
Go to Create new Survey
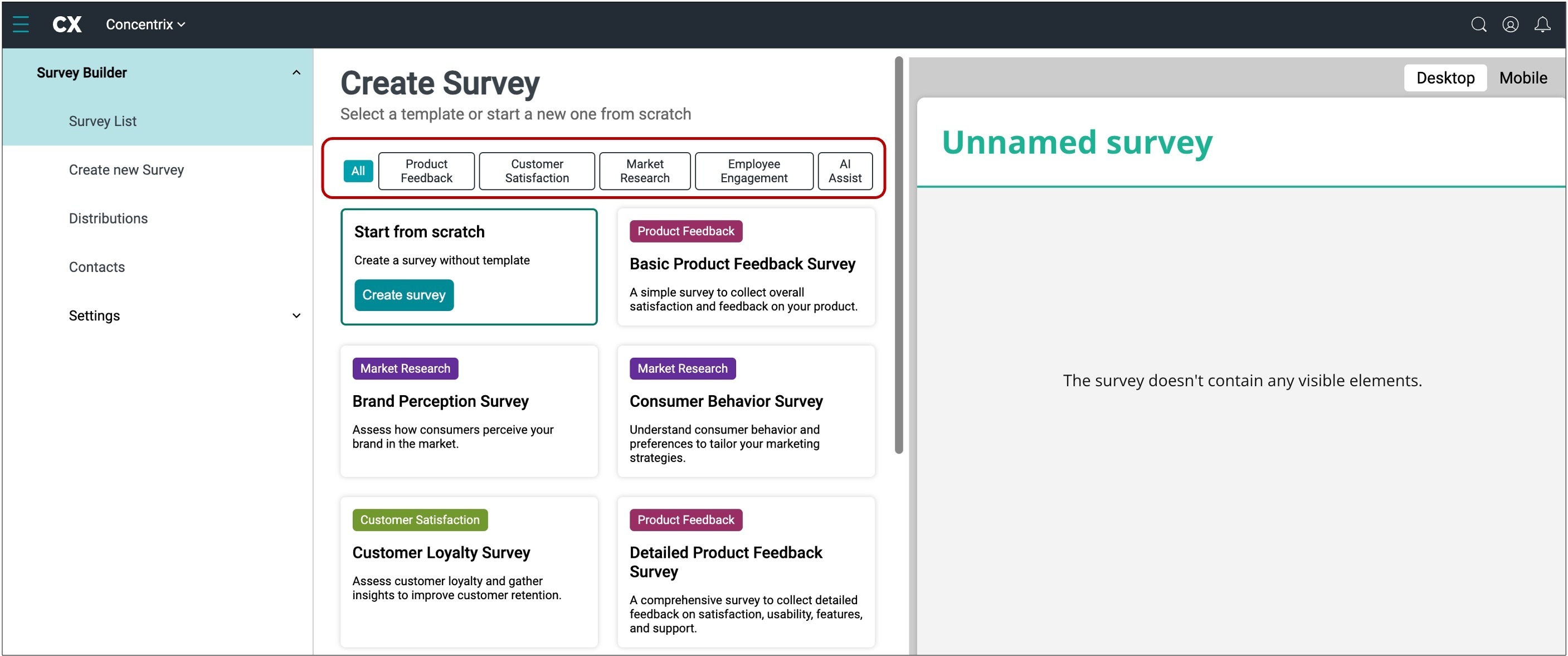point(126,170)
